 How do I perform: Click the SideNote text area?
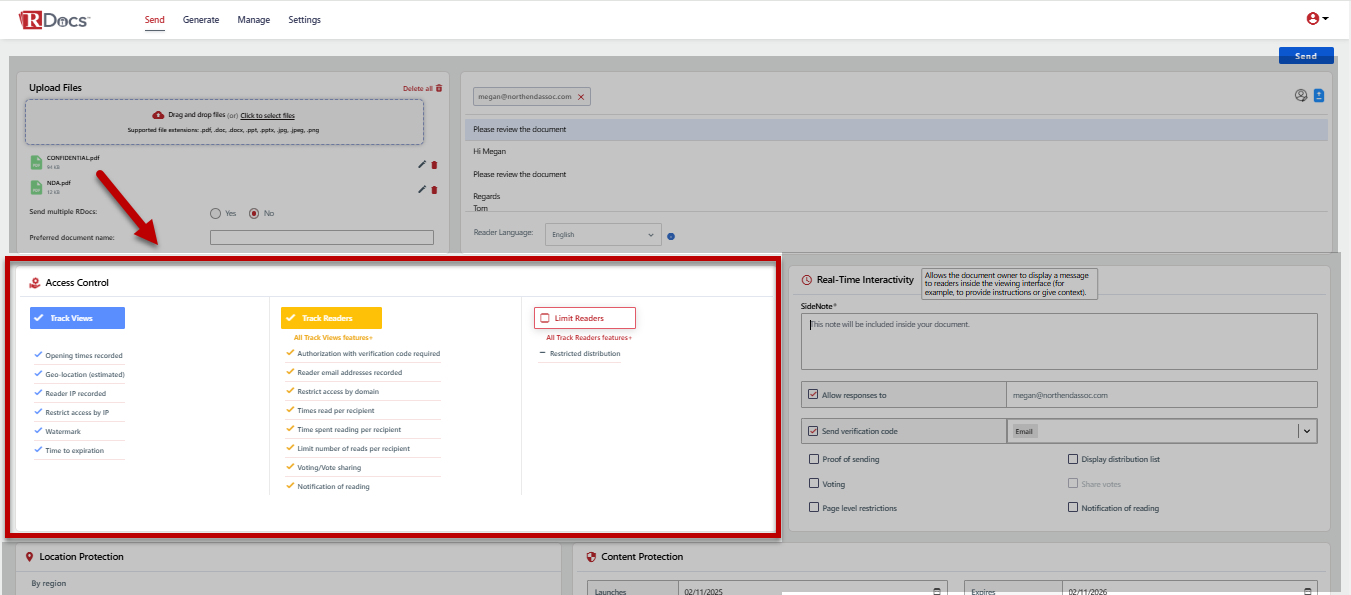pos(1059,342)
